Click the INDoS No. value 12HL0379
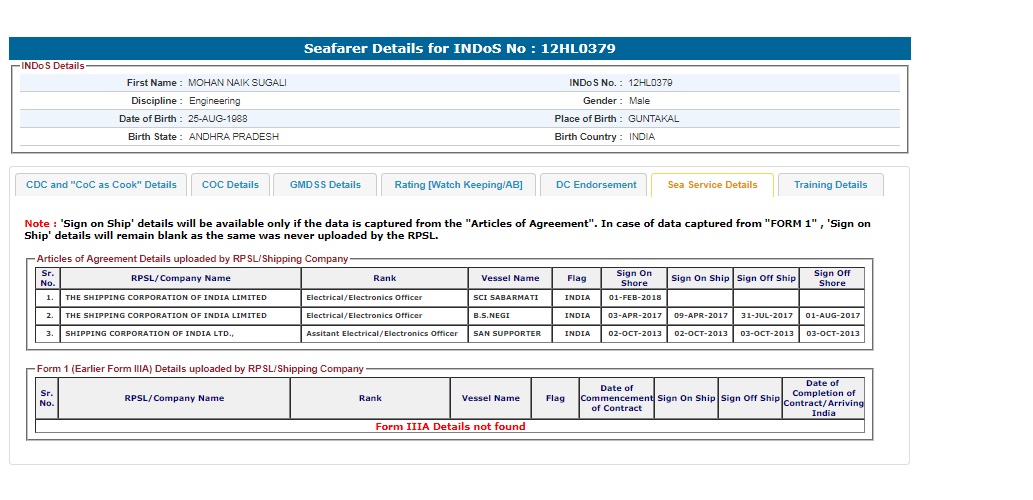 pyautogui.click(x=651, y=83)
